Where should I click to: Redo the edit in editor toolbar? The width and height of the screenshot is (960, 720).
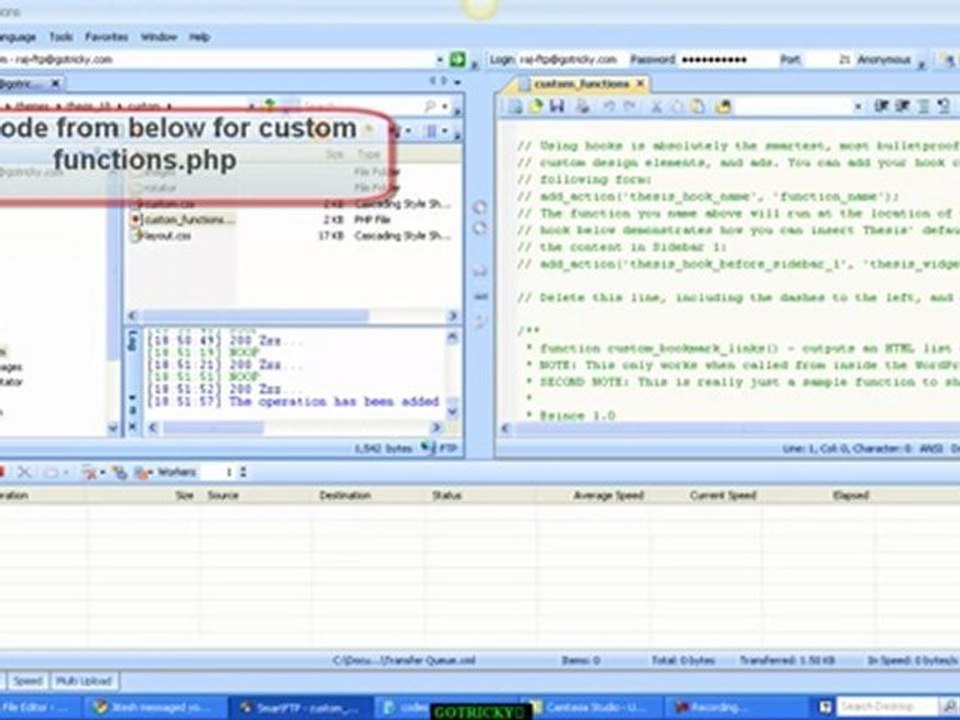click(629, 107)
